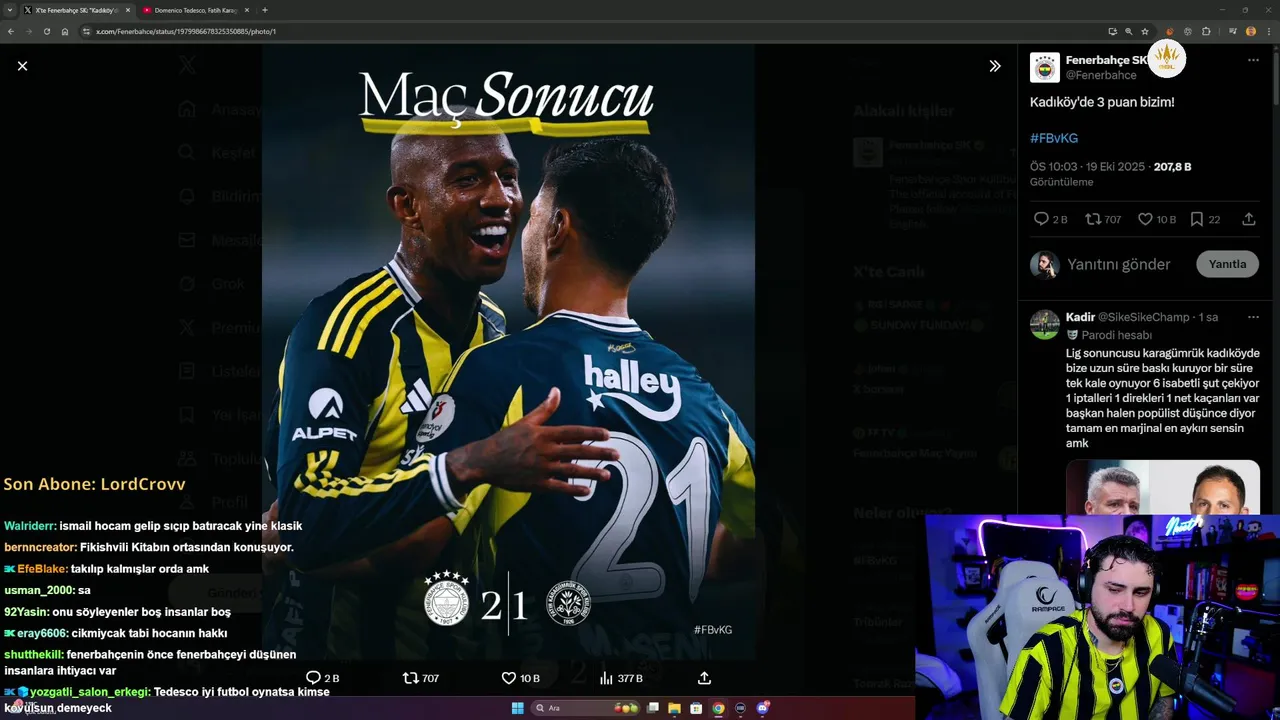Click the site information icon before the URL
Screen dimensions: 1280x720
point(86,31)
